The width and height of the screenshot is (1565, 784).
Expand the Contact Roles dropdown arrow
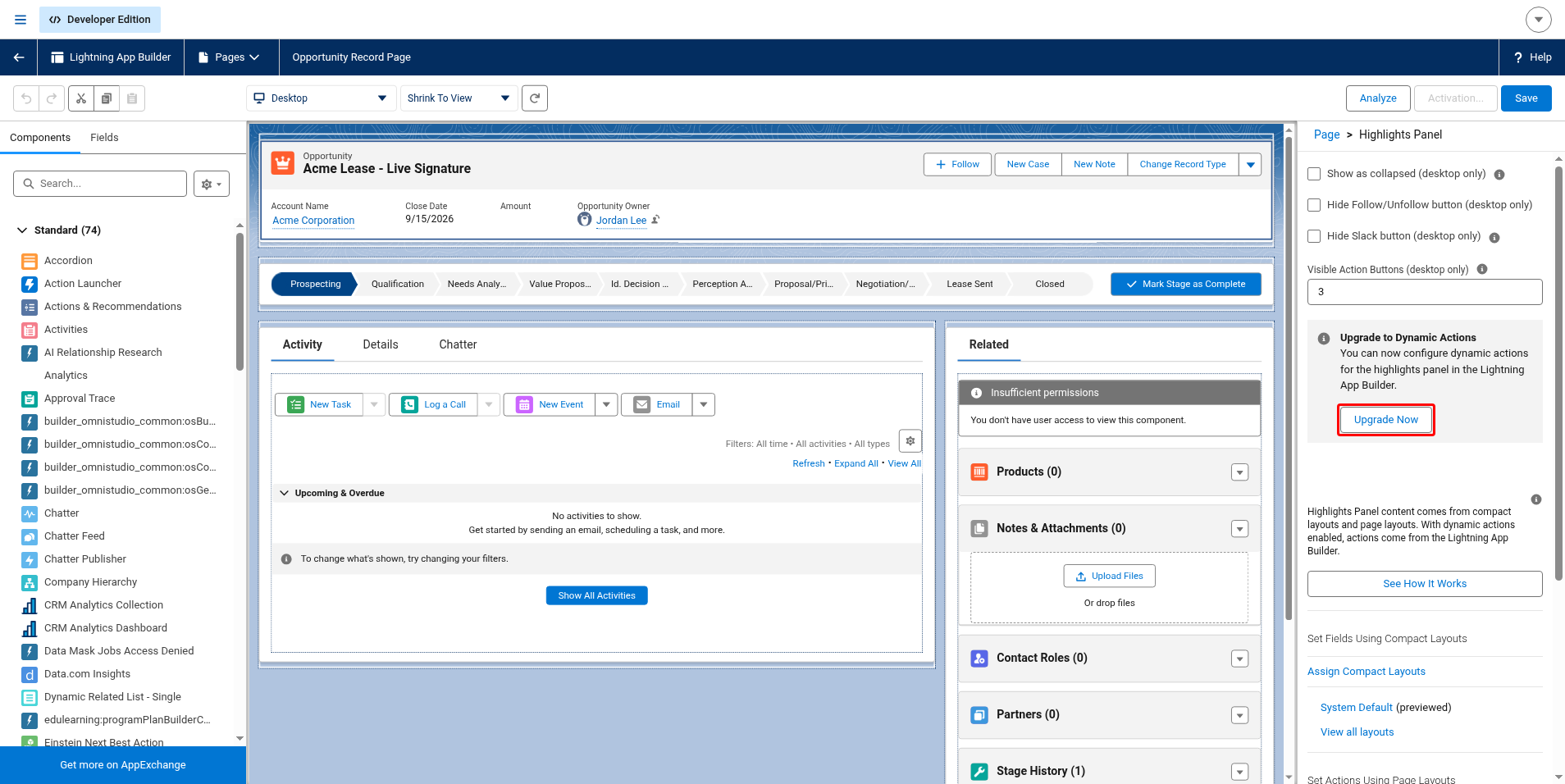1240,659
